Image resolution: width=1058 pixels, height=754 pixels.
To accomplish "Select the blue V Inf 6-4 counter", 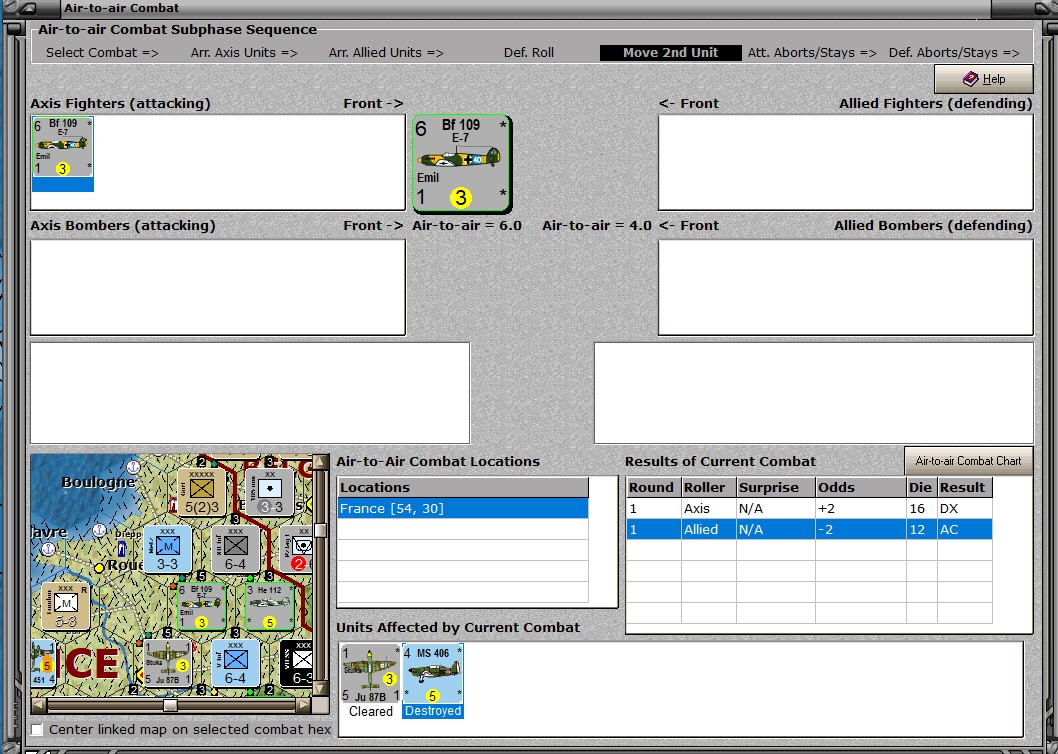I will (x=235, y=664).
